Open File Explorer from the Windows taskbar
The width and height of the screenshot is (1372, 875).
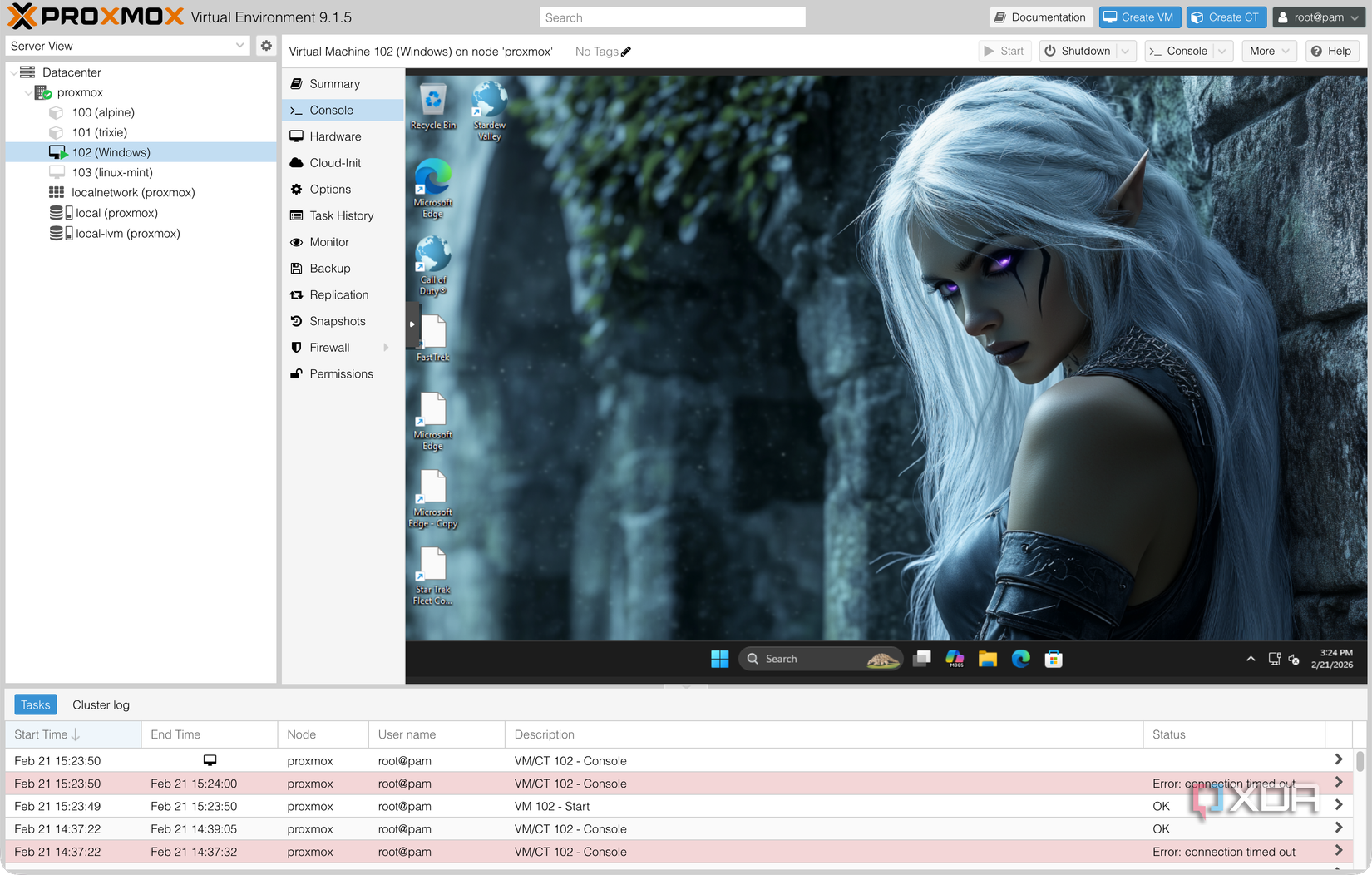[987, 659]
